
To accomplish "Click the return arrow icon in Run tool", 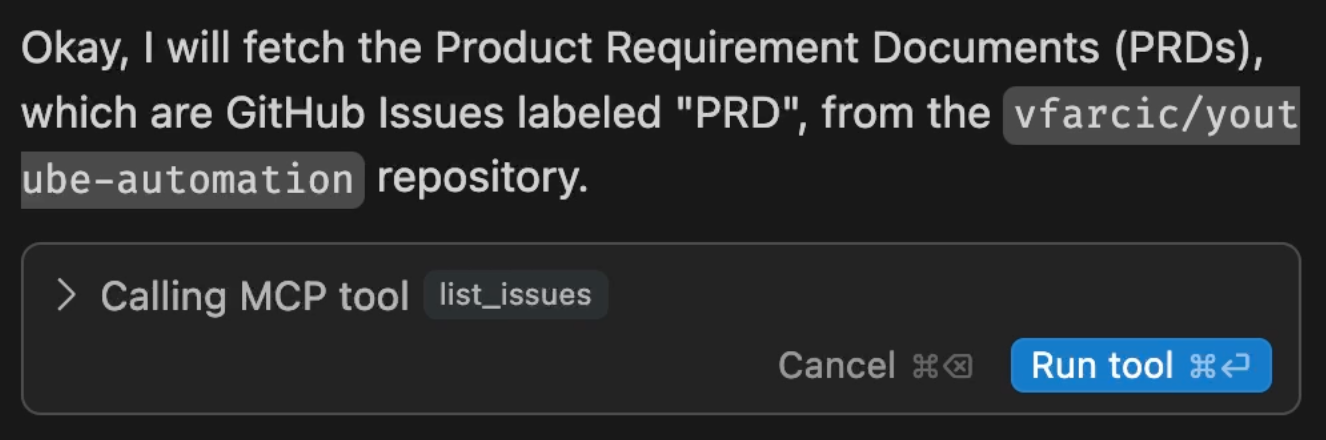I will click(1236, 367).
